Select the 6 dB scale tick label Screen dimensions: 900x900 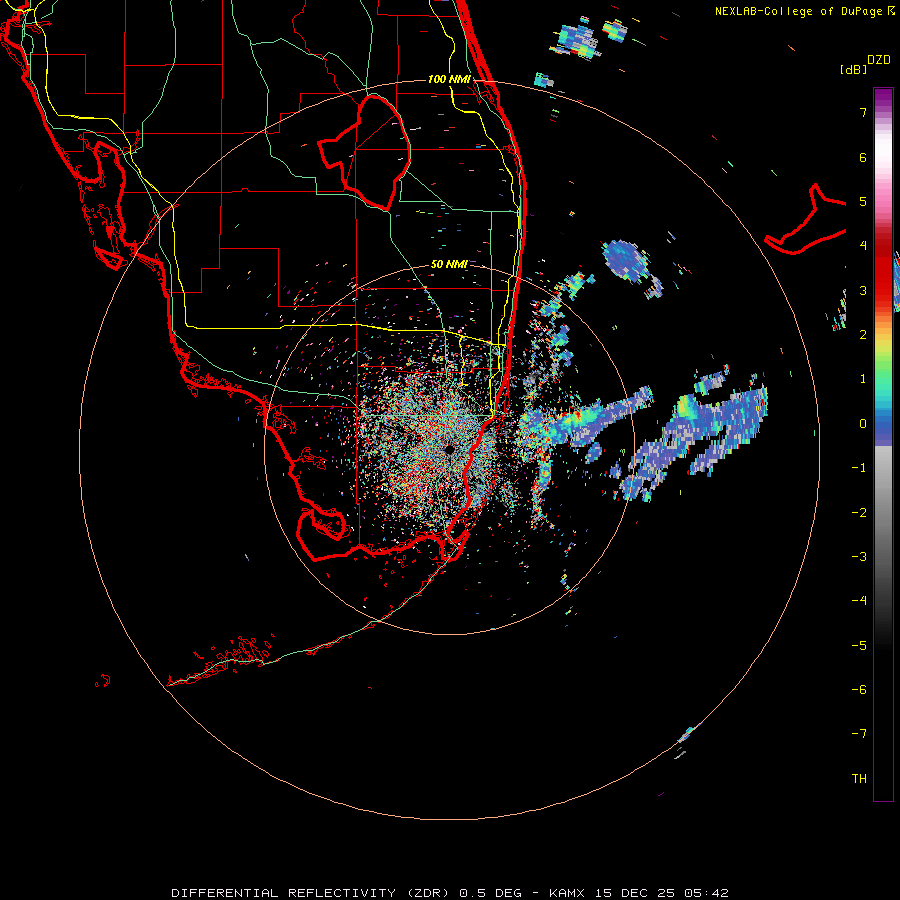[863, 157]
